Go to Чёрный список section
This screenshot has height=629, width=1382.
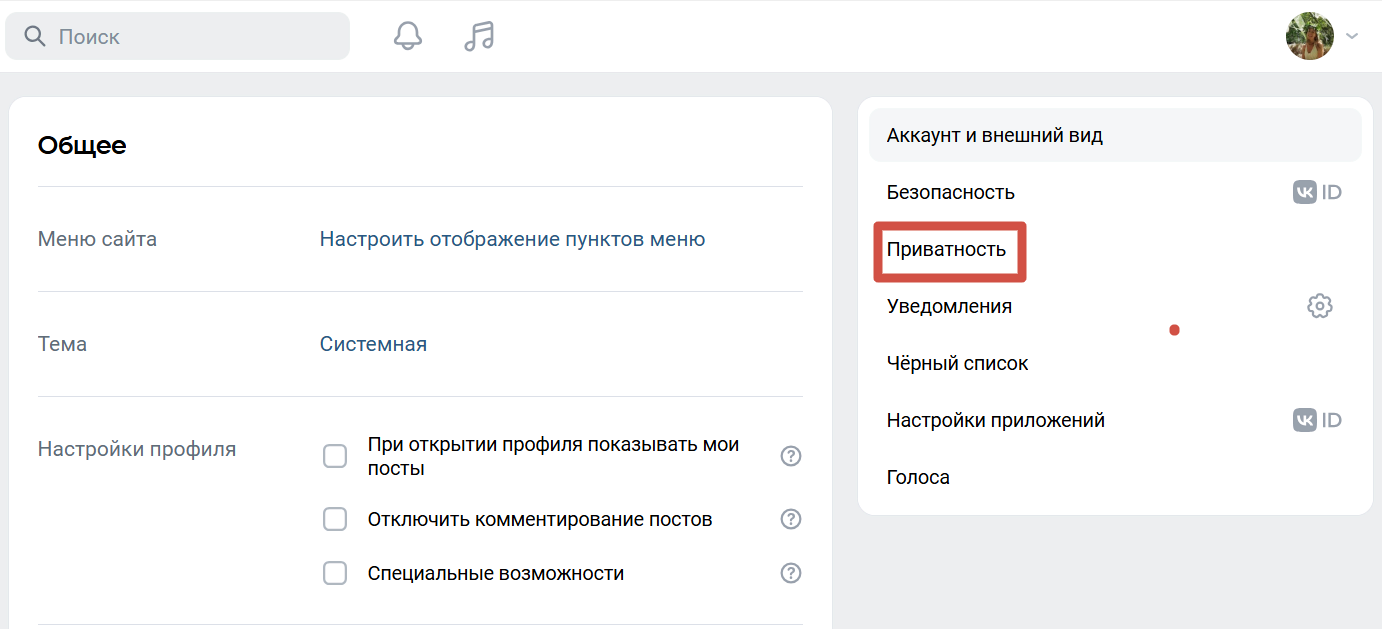tap(957, 363)
